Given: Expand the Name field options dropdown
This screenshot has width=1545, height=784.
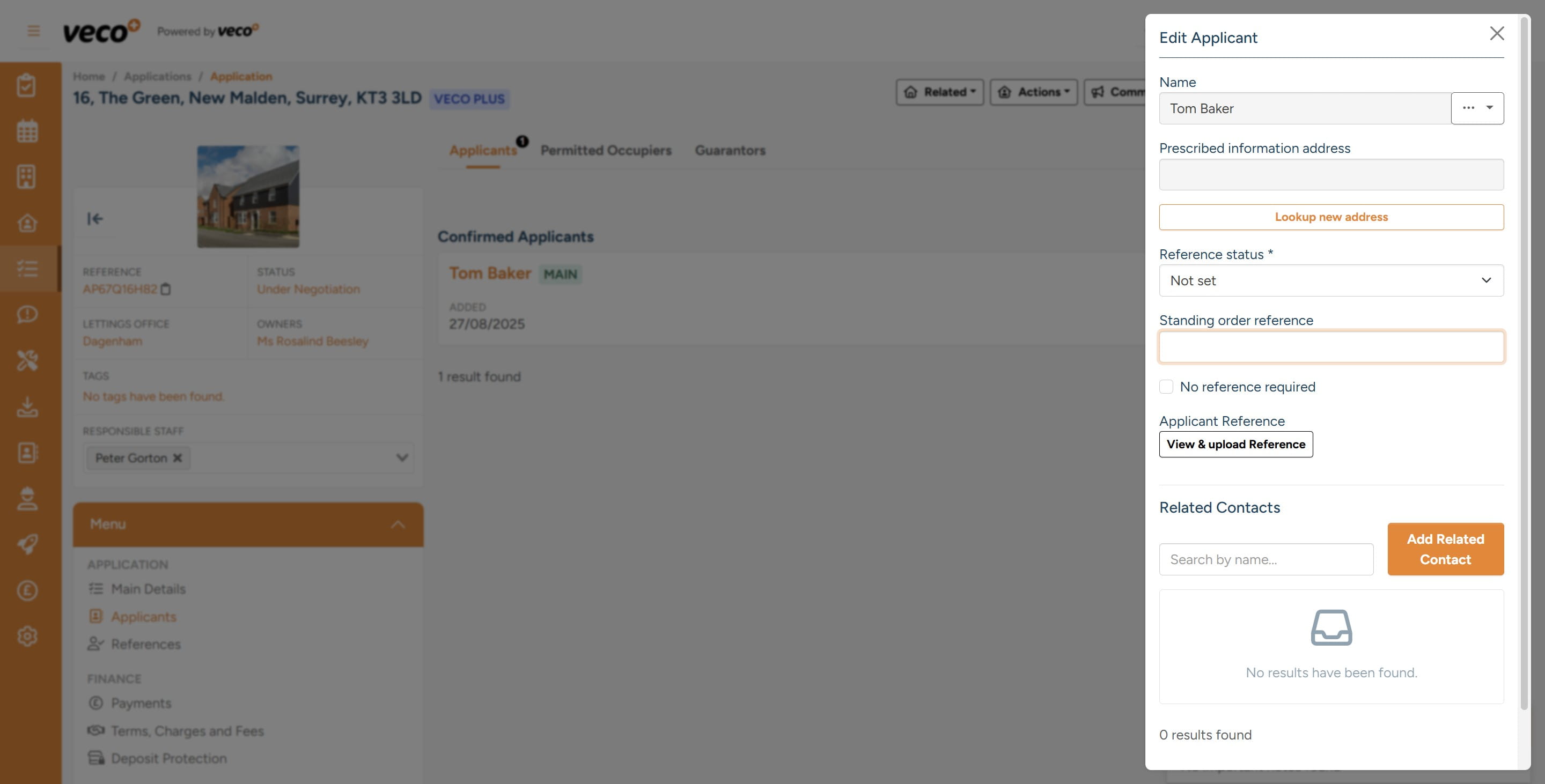Looking at the screenshot, I should (1477, 108).
